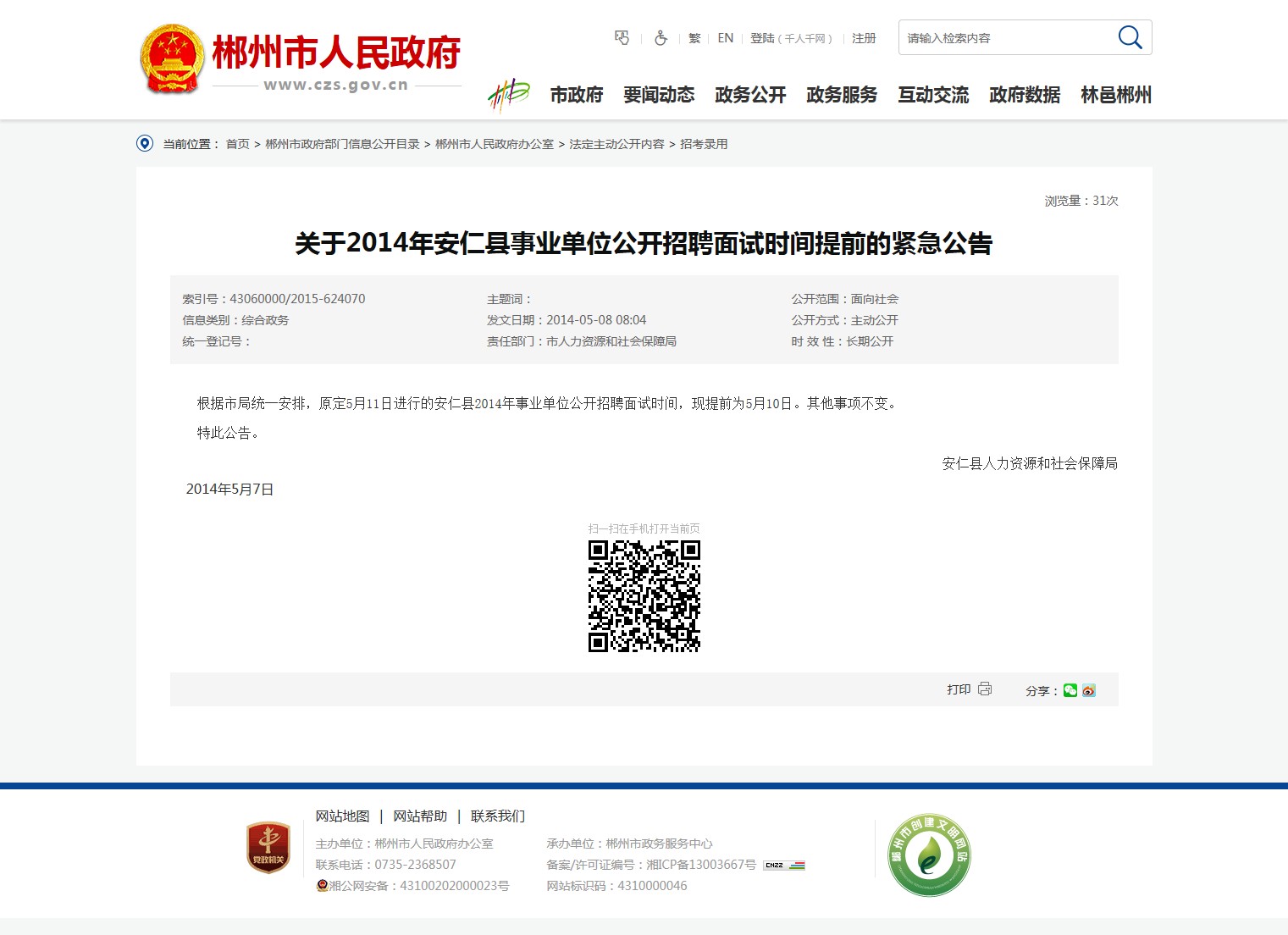Switch the site language to EN
This screenshot has height=935, width=1288.
[x=726, y=38]
